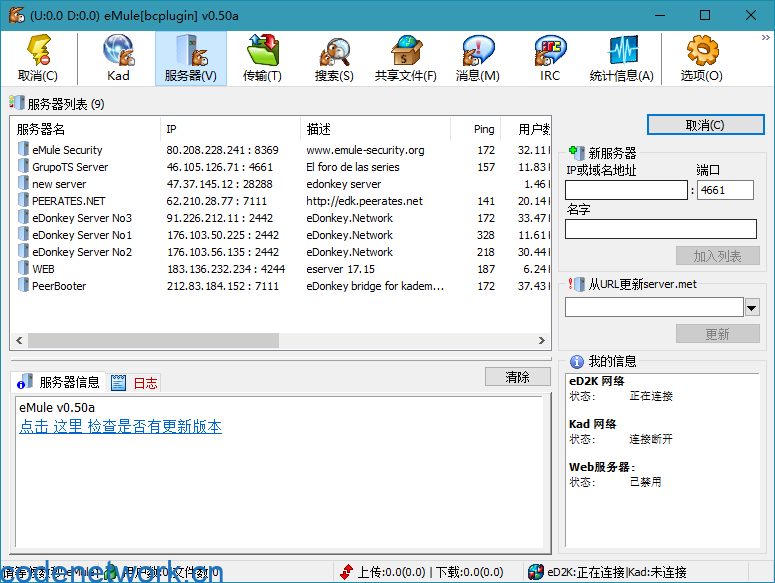Click the IP或域名地址 input field
The width and height of the screenshot is (775, 583).
coord(626,190)
